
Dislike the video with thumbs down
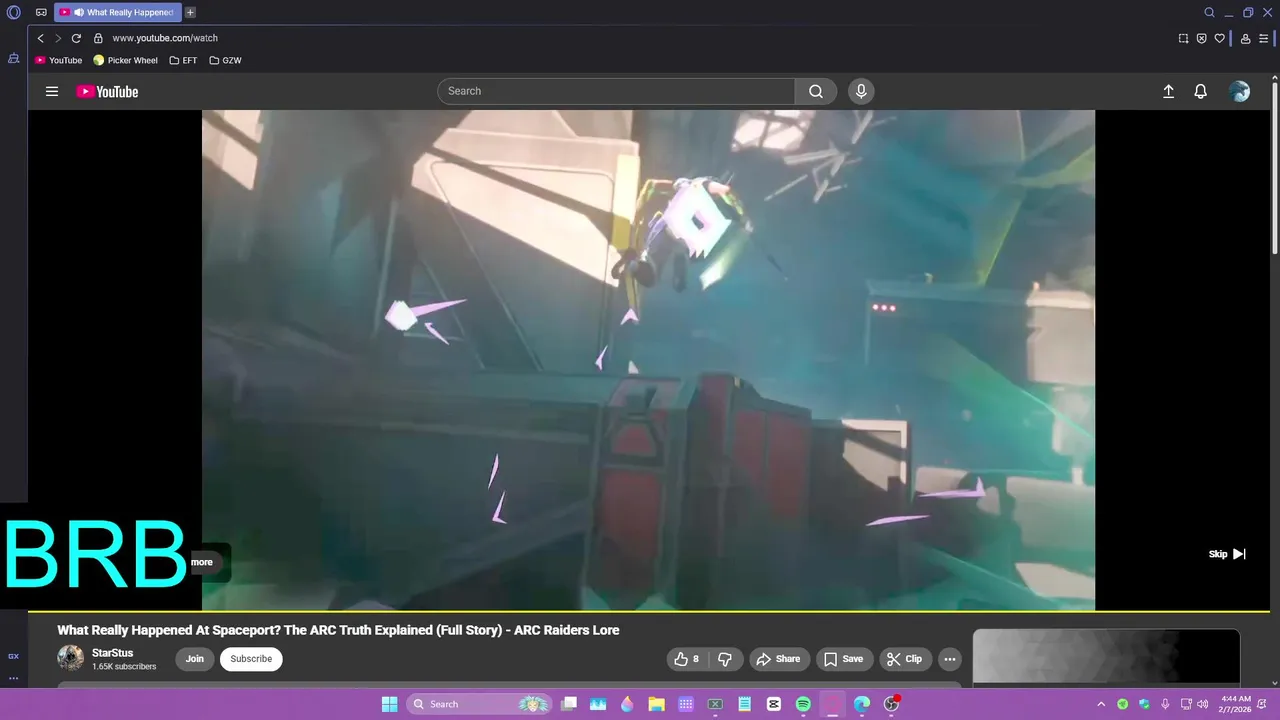(726, 659)
